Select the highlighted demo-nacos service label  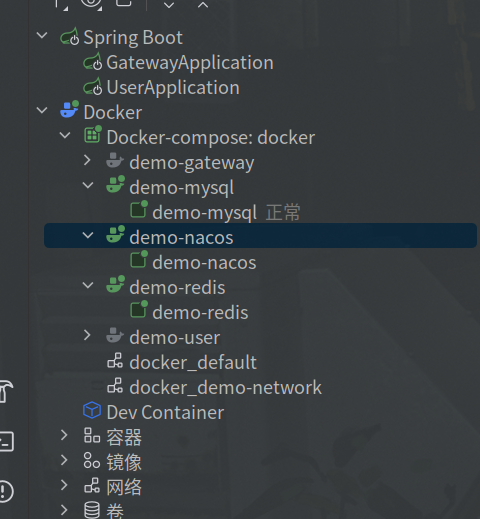click(x=181, y=238)
